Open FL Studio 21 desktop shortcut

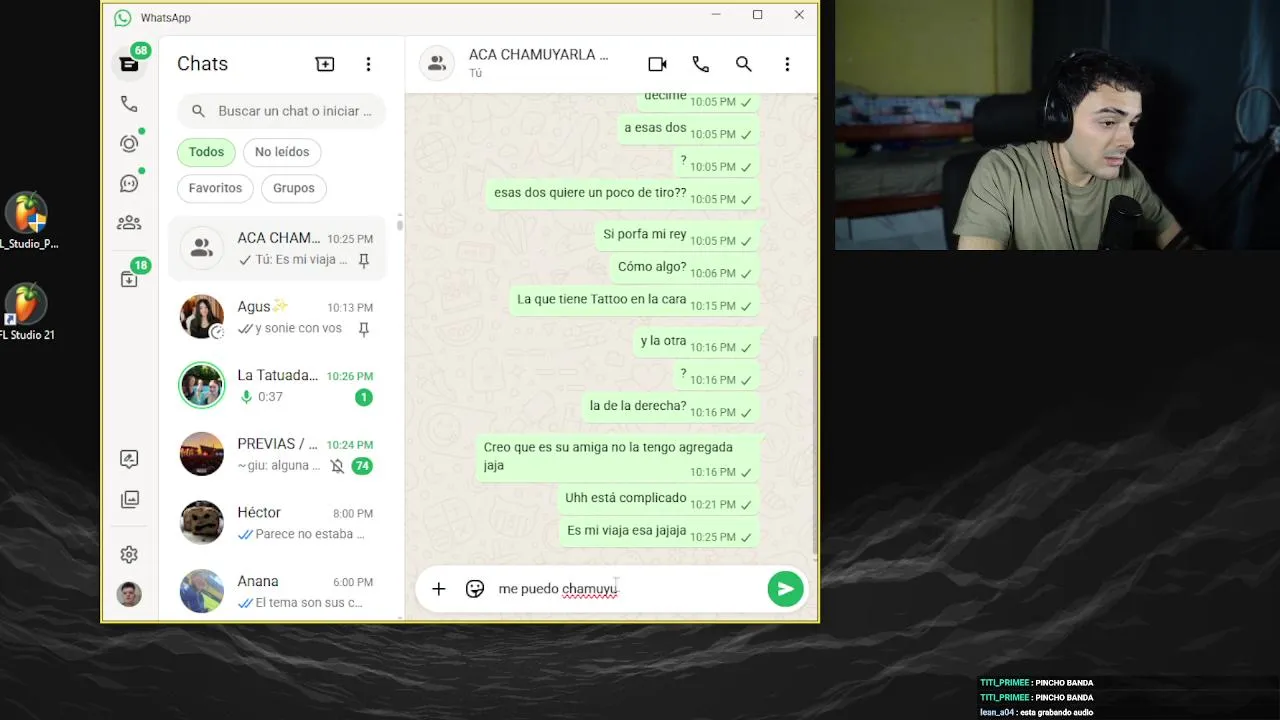(x=27, y=312)
